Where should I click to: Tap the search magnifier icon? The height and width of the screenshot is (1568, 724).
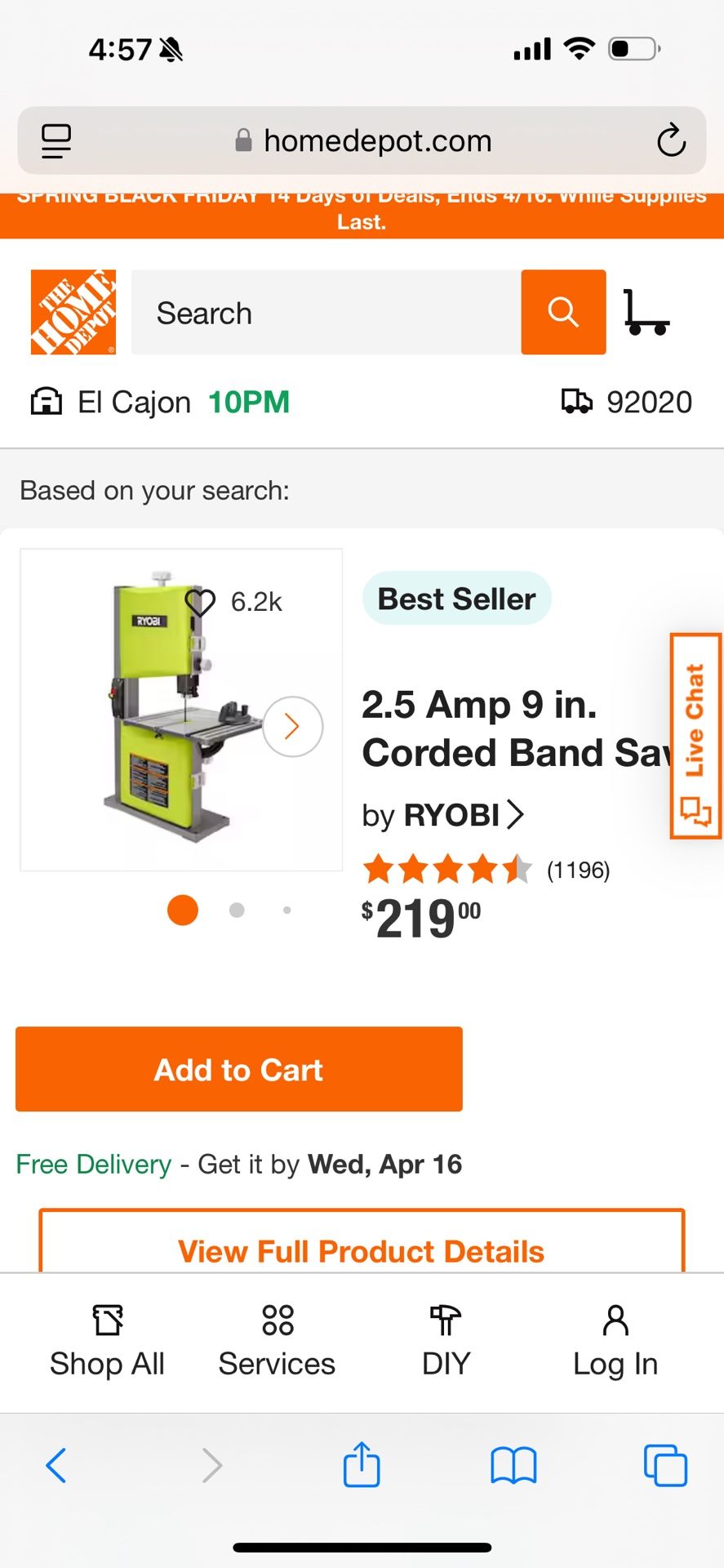point(563,312)
